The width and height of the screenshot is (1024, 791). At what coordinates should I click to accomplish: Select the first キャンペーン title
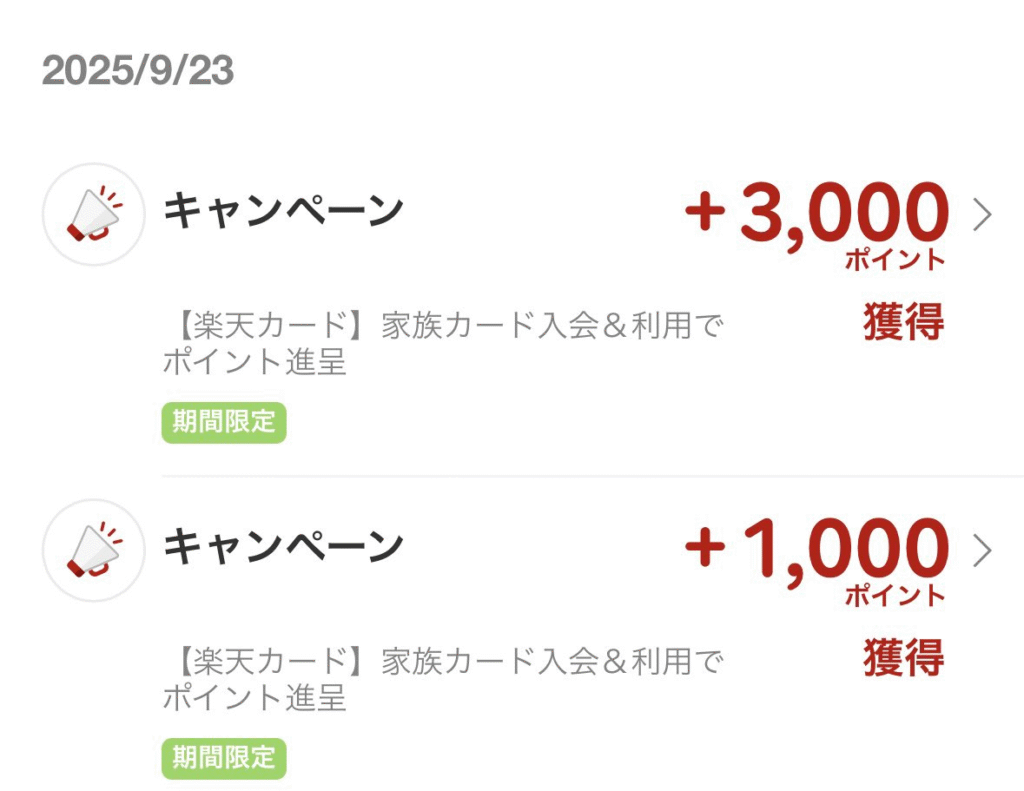(x=283, y=211)
